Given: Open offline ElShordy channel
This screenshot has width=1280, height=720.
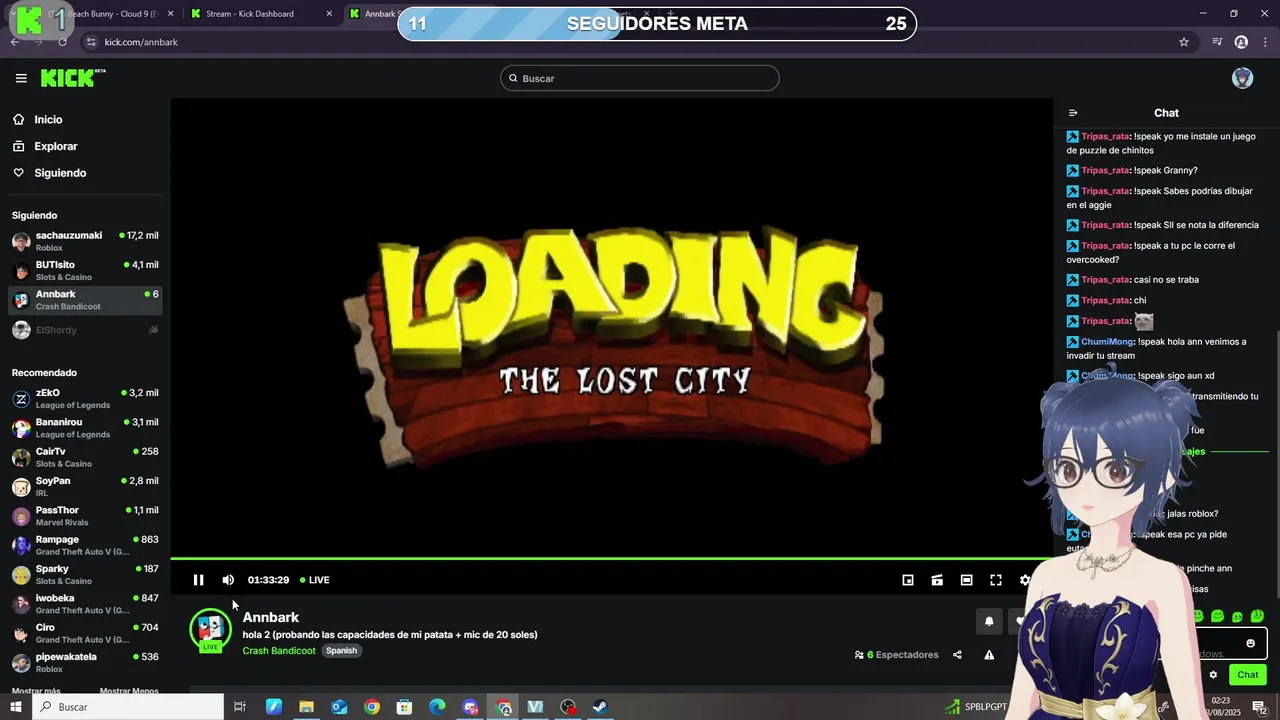Looking at the screenshot, I should 85,330.
